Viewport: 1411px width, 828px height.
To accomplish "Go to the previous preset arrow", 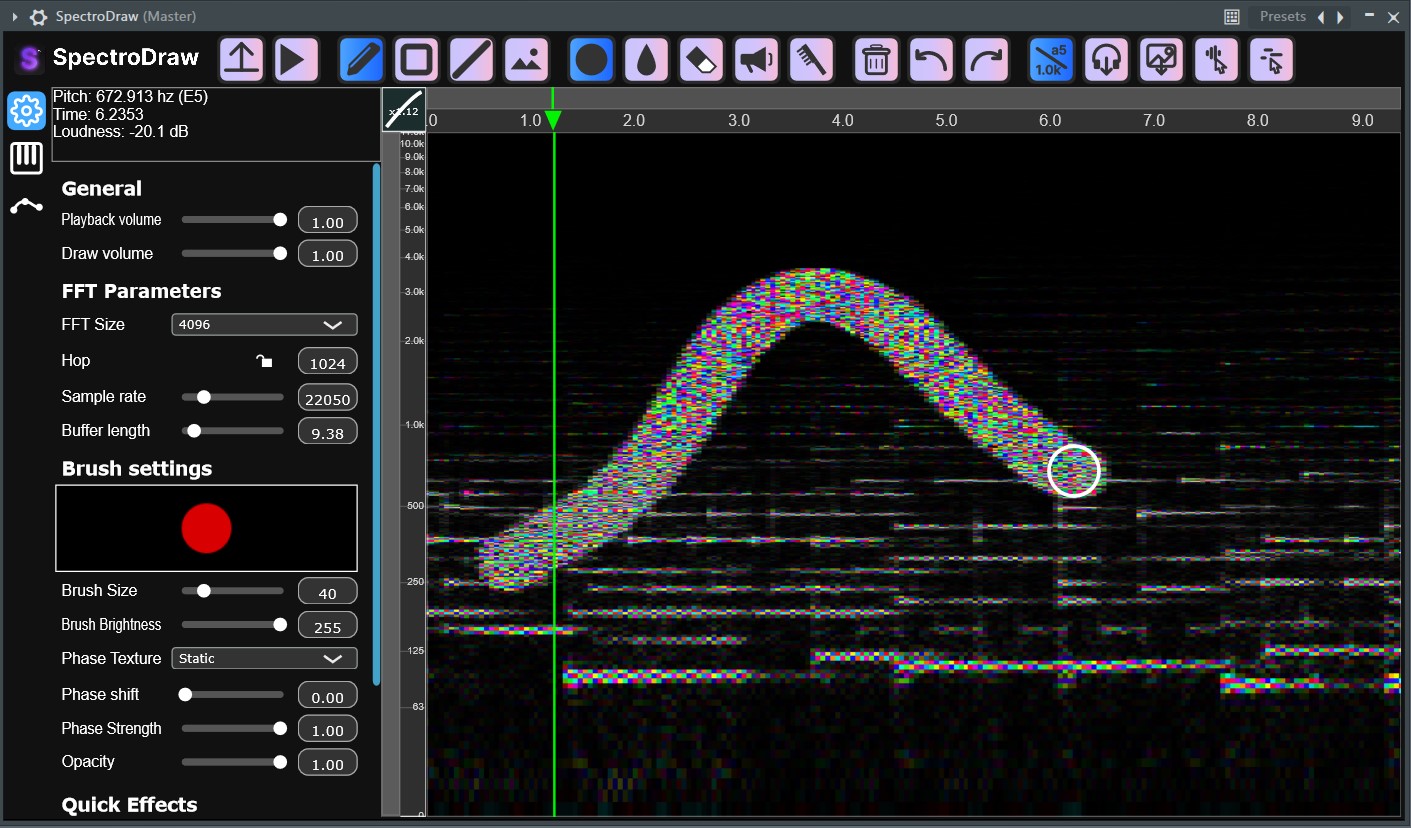I will (1321, 17).
